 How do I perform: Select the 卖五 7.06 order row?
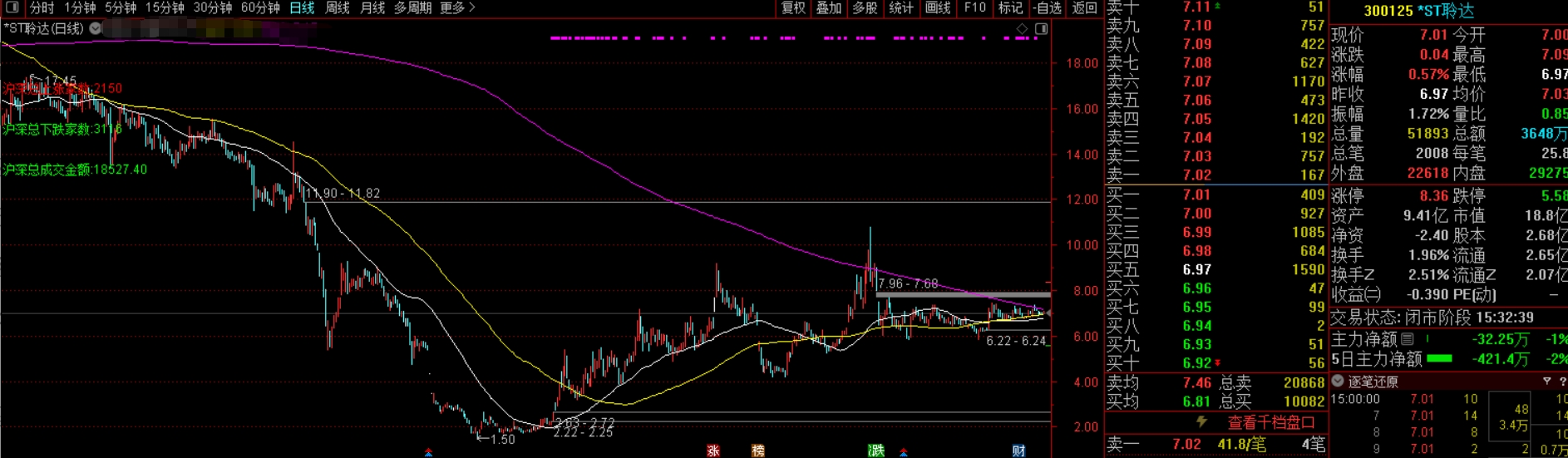click(1215, 100)
